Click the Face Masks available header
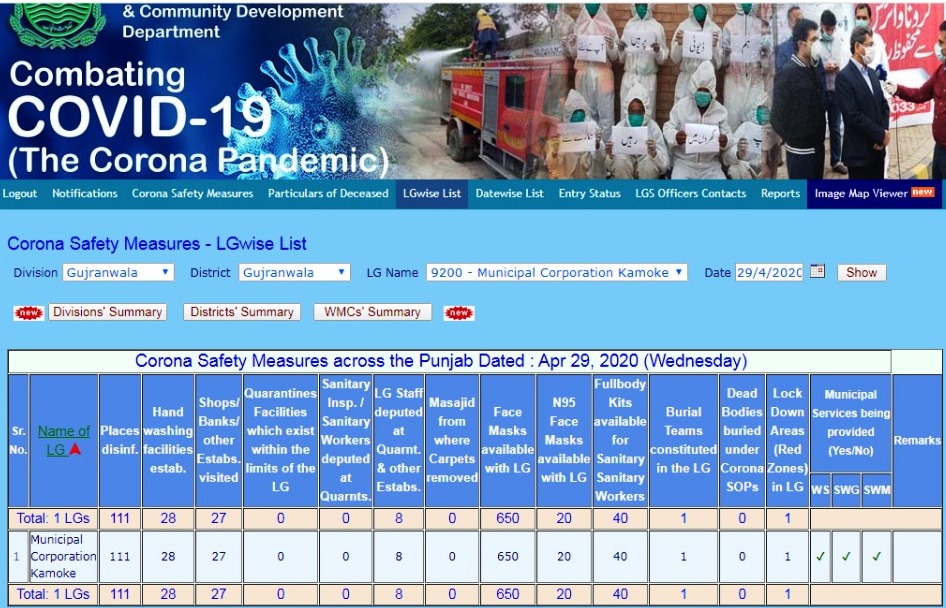This screenshot has height=608, width=946. click(x=507, y=440)
